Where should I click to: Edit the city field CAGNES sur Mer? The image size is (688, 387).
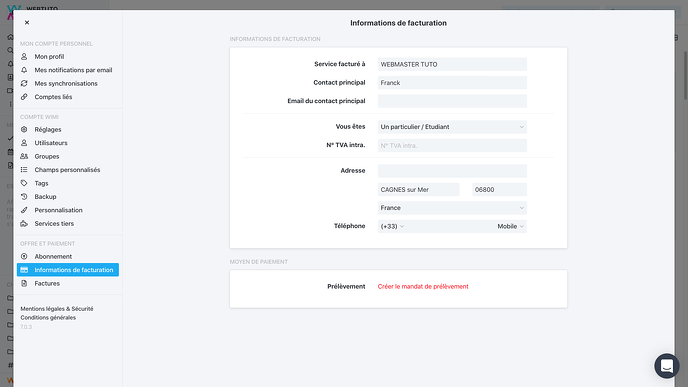pyautogui.click(x=419, y=190)
